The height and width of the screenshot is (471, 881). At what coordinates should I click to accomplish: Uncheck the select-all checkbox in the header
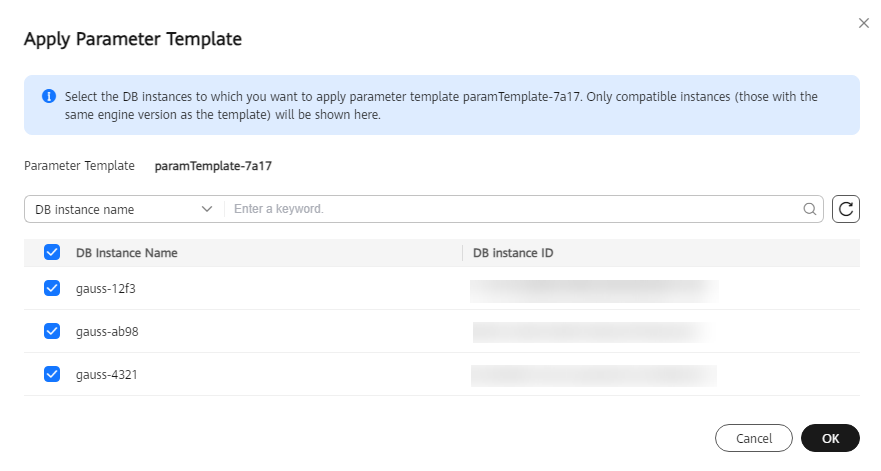tap(52, 252)
